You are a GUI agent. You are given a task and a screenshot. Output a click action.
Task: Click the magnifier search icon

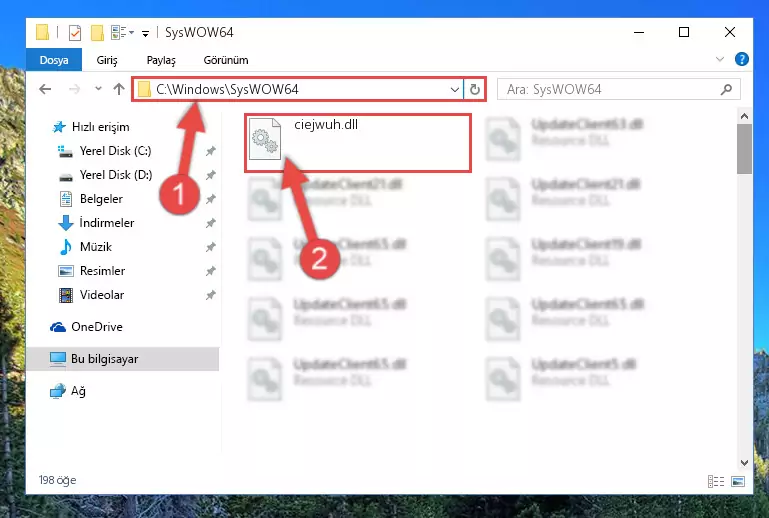726,89
